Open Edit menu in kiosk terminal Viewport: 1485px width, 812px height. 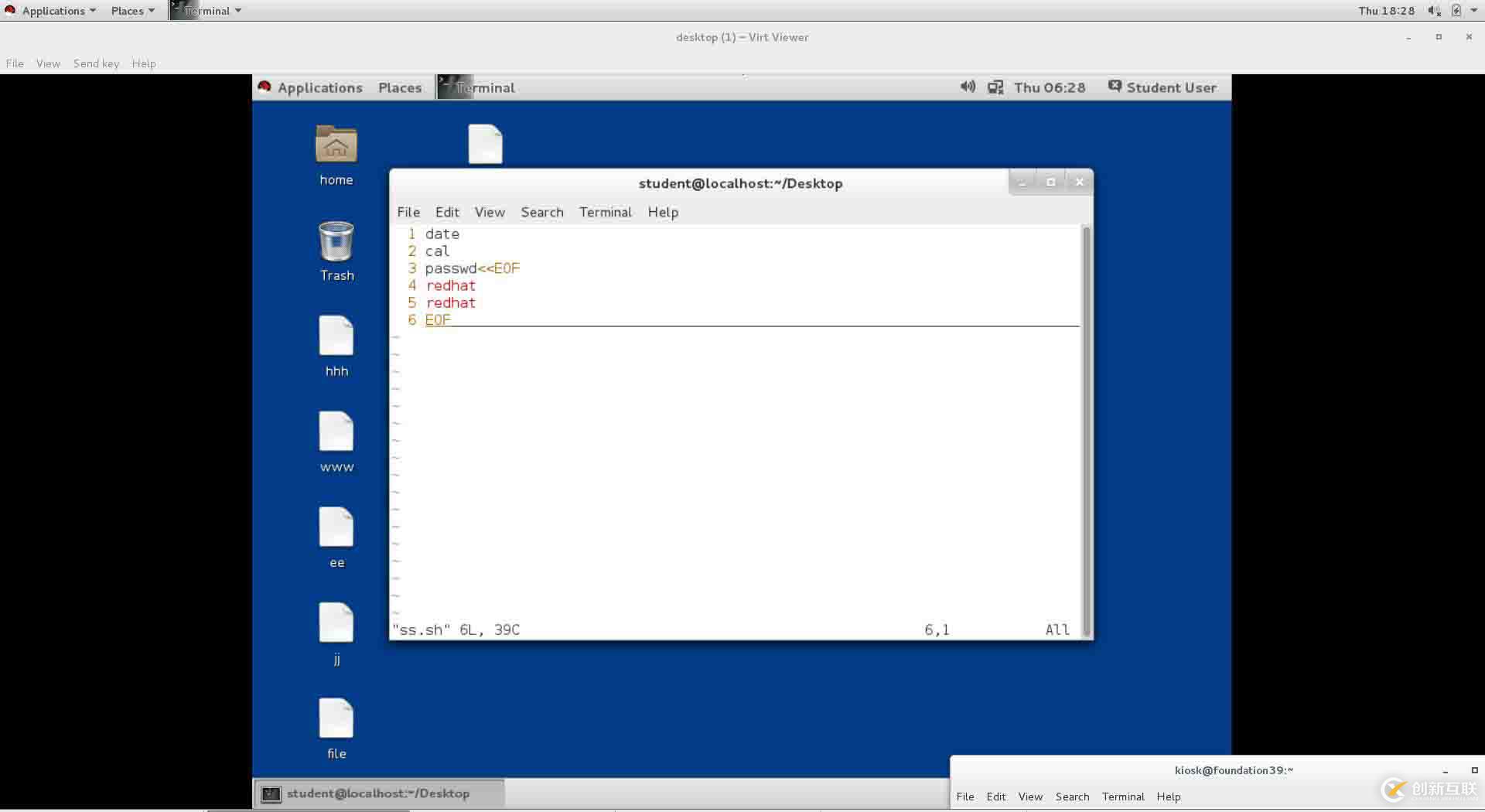995,797
